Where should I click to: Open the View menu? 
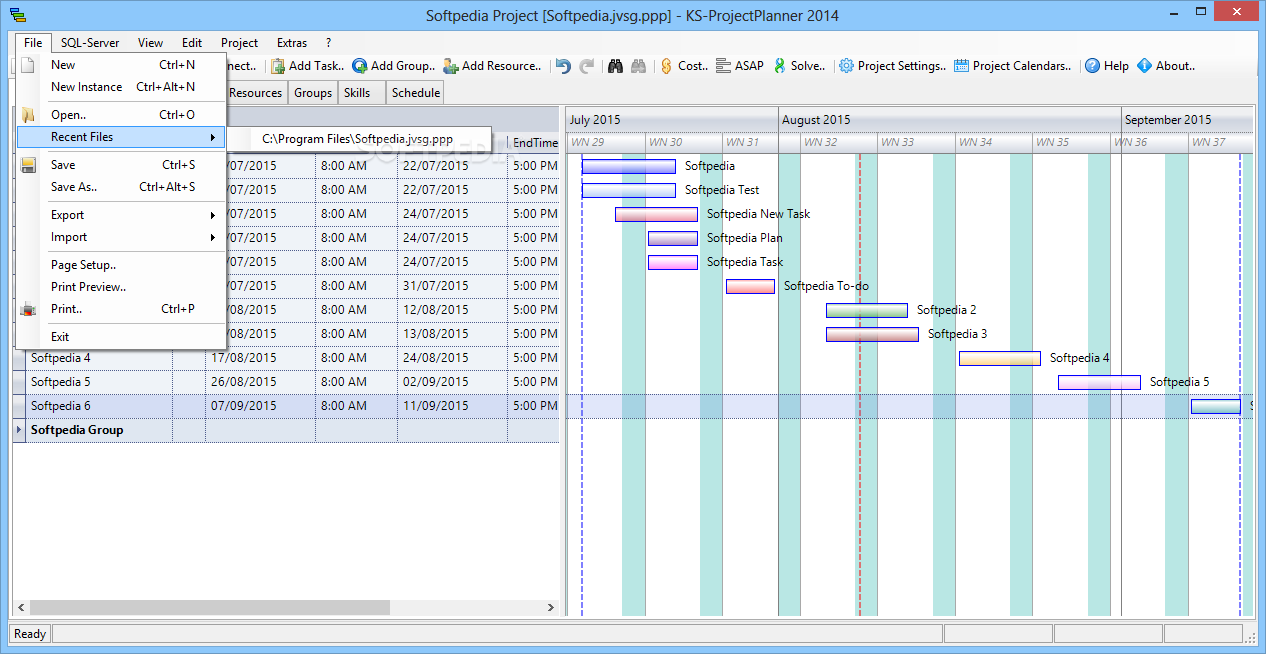151,43
